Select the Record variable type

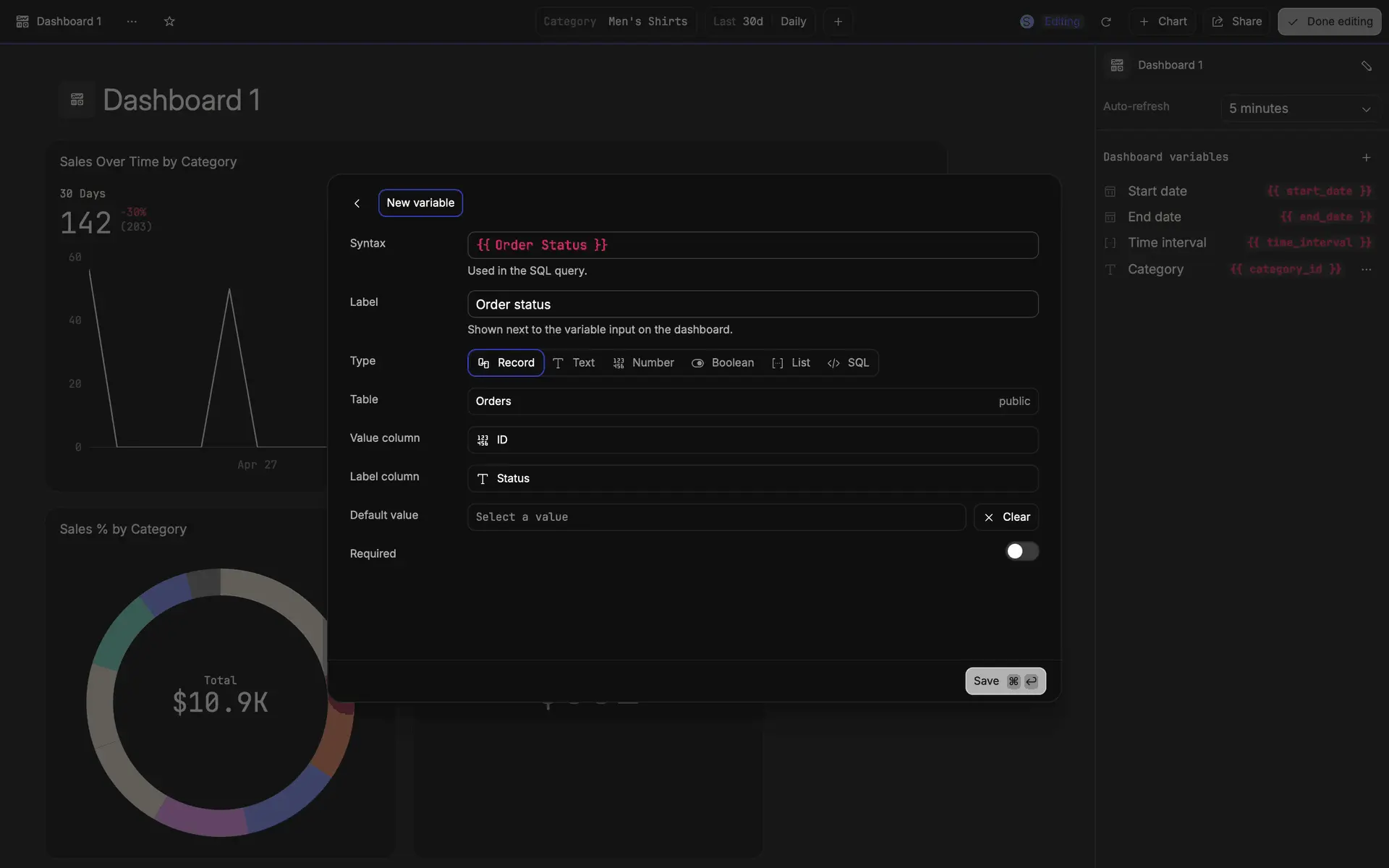tap(506, 363)
